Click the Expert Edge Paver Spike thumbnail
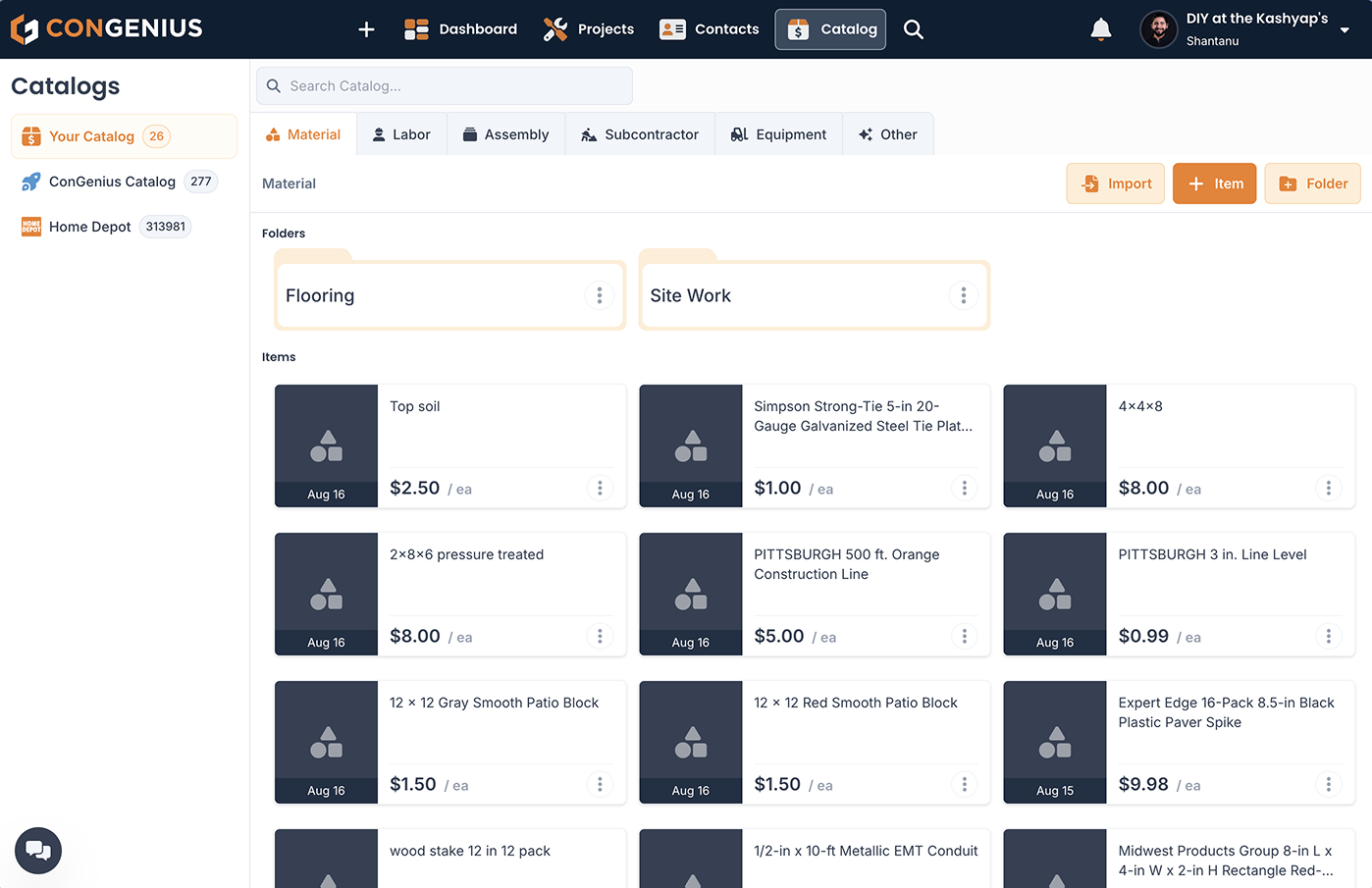Viewport: 1372px width, 888px height. point(1055,742)
